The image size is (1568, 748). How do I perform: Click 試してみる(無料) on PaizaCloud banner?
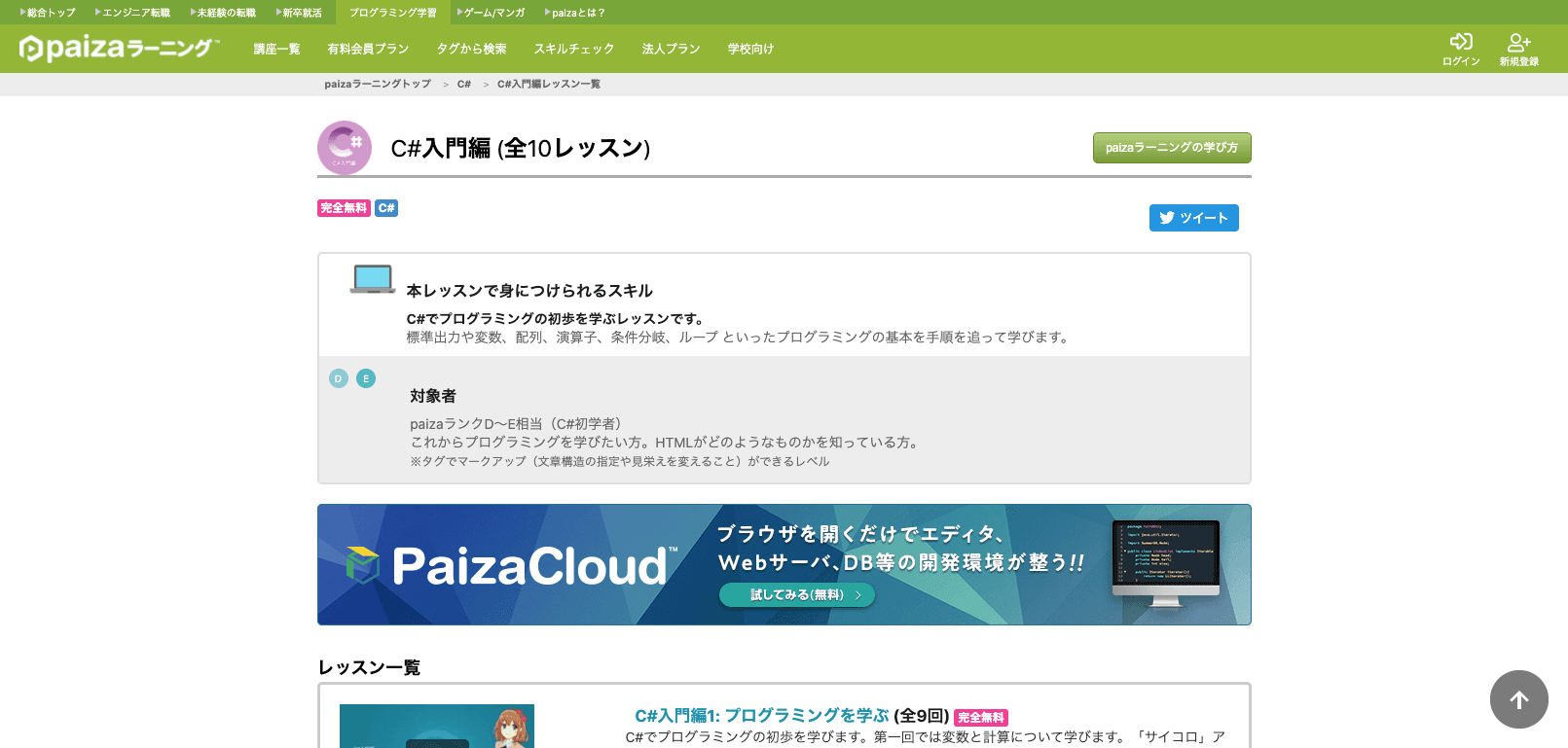pyautogui.click(x=796, y=594)
